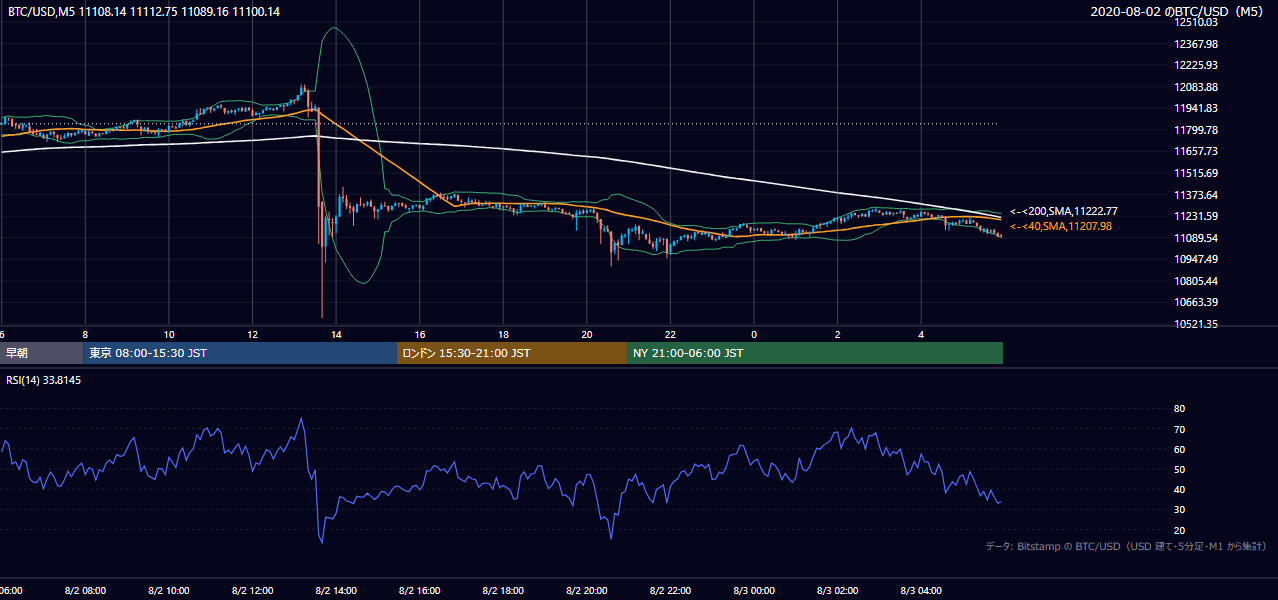Click the 8/3 02:00 time axis label
Viewport: 1278px width, 600px height.
click(x=838, y=591)
